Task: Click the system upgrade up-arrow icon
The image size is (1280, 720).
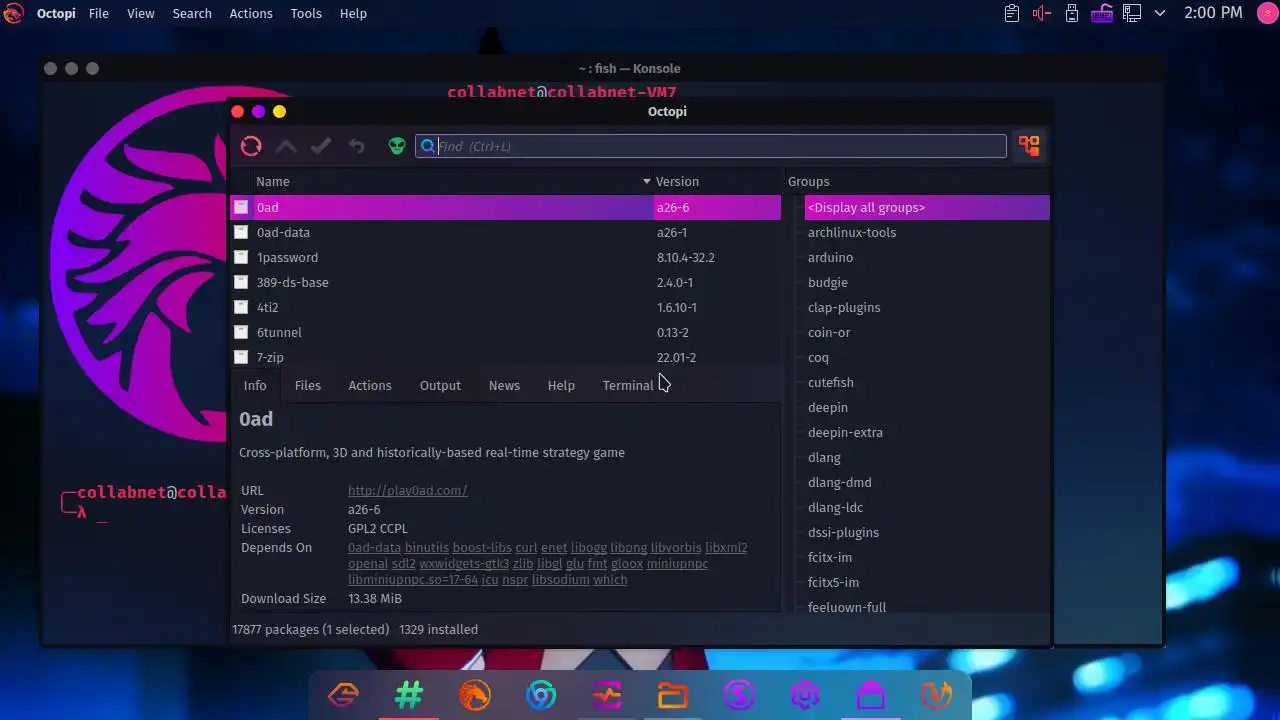Action: click(x=286, y=146)
